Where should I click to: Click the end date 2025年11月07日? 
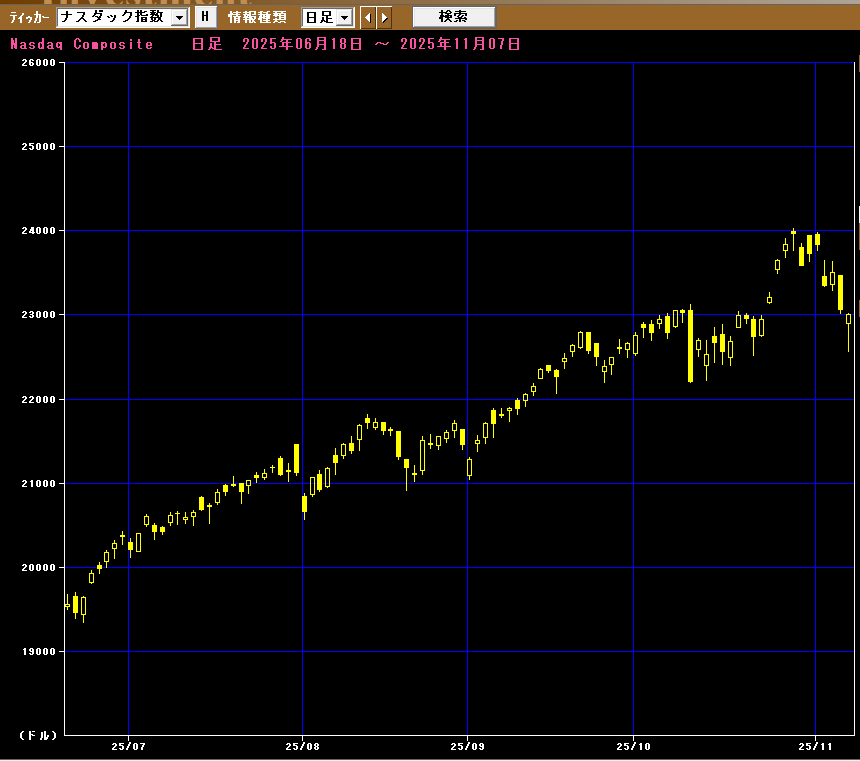coord(460,44)
